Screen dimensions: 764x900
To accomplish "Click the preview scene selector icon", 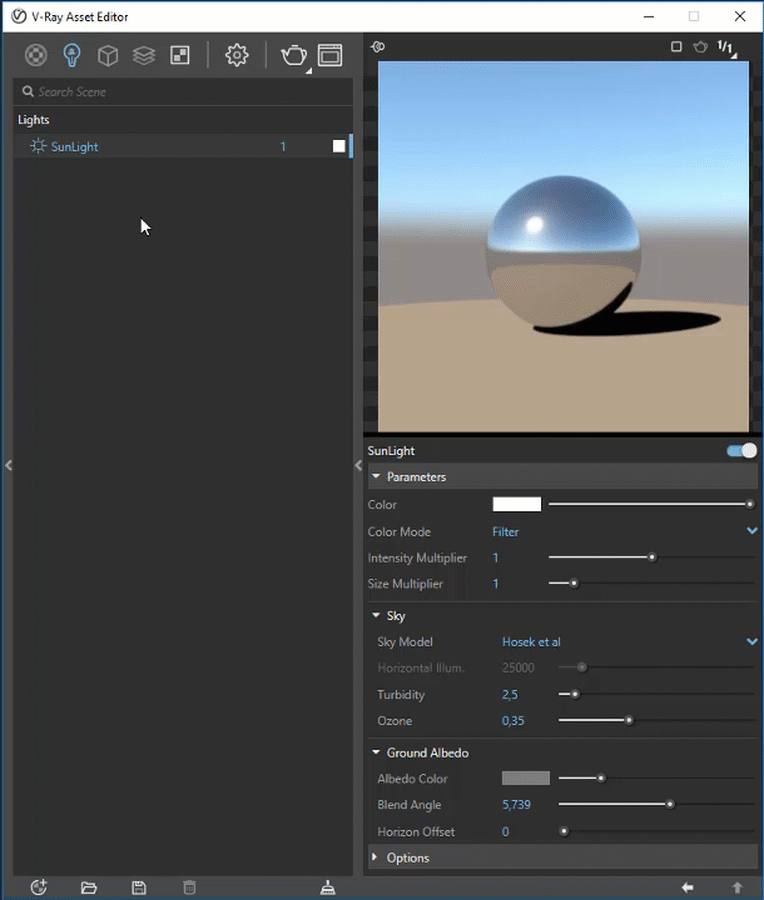I will coord(378,46).
